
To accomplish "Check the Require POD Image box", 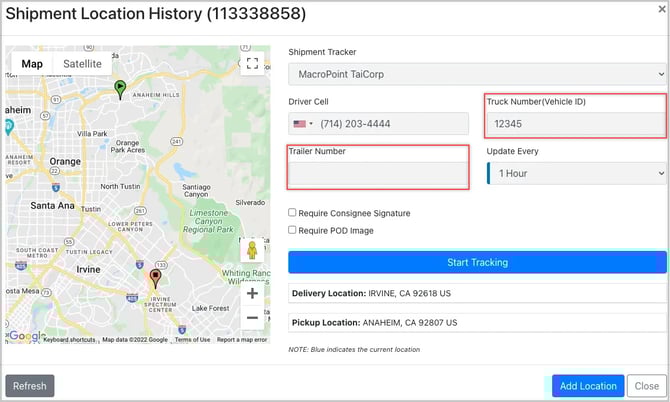I will (292, 230).
